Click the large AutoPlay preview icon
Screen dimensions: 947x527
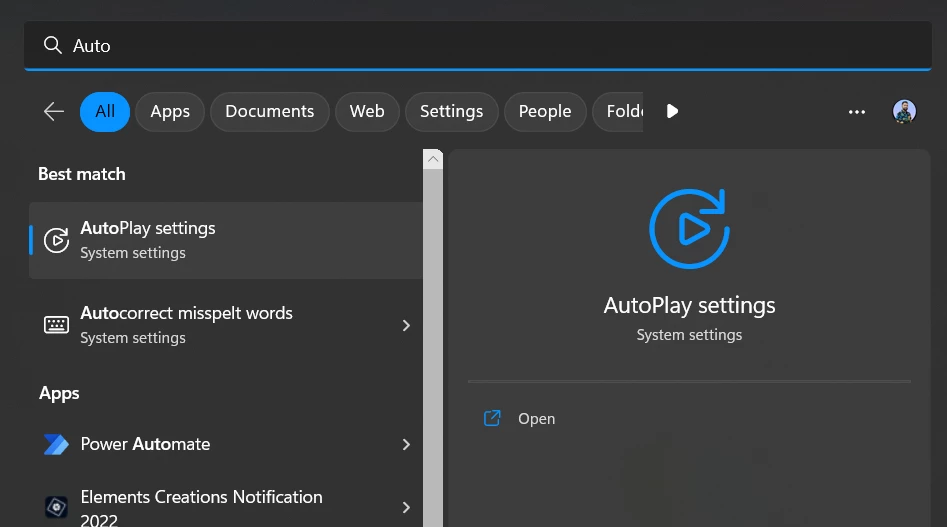[x=690, y=229]
